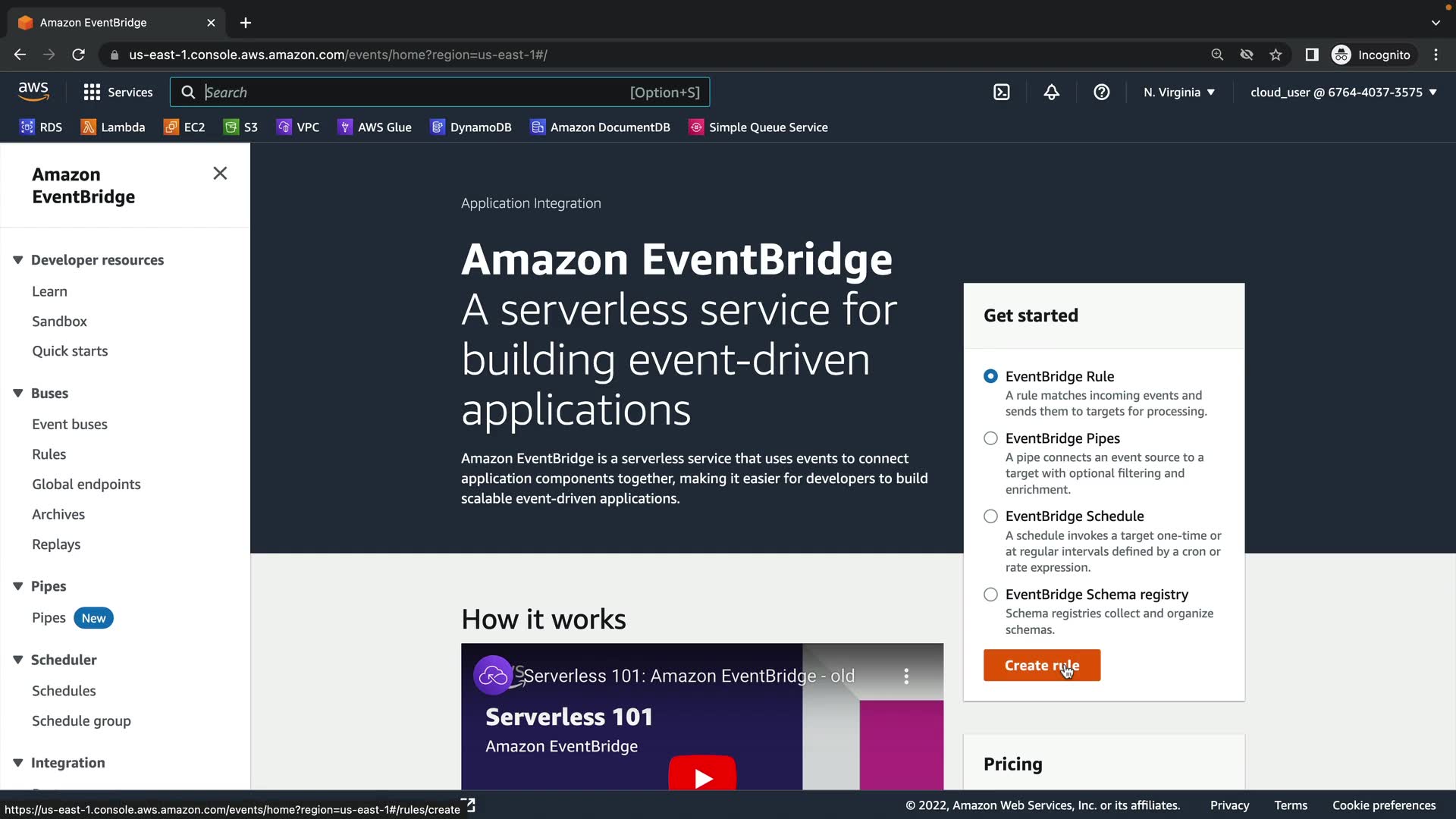
Task: Select the EventBridge Schedule radio option
Action: [990, 516]
